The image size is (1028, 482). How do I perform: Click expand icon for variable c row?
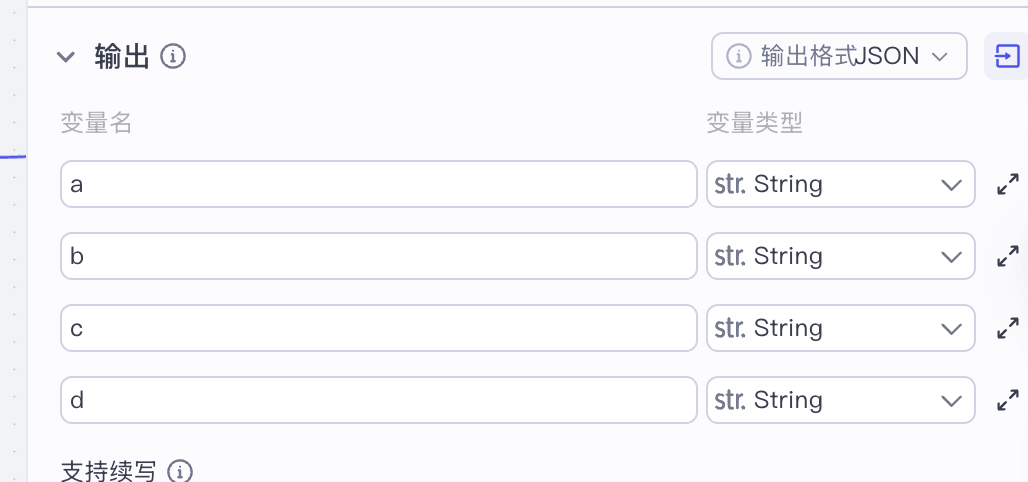[1008, 329]
